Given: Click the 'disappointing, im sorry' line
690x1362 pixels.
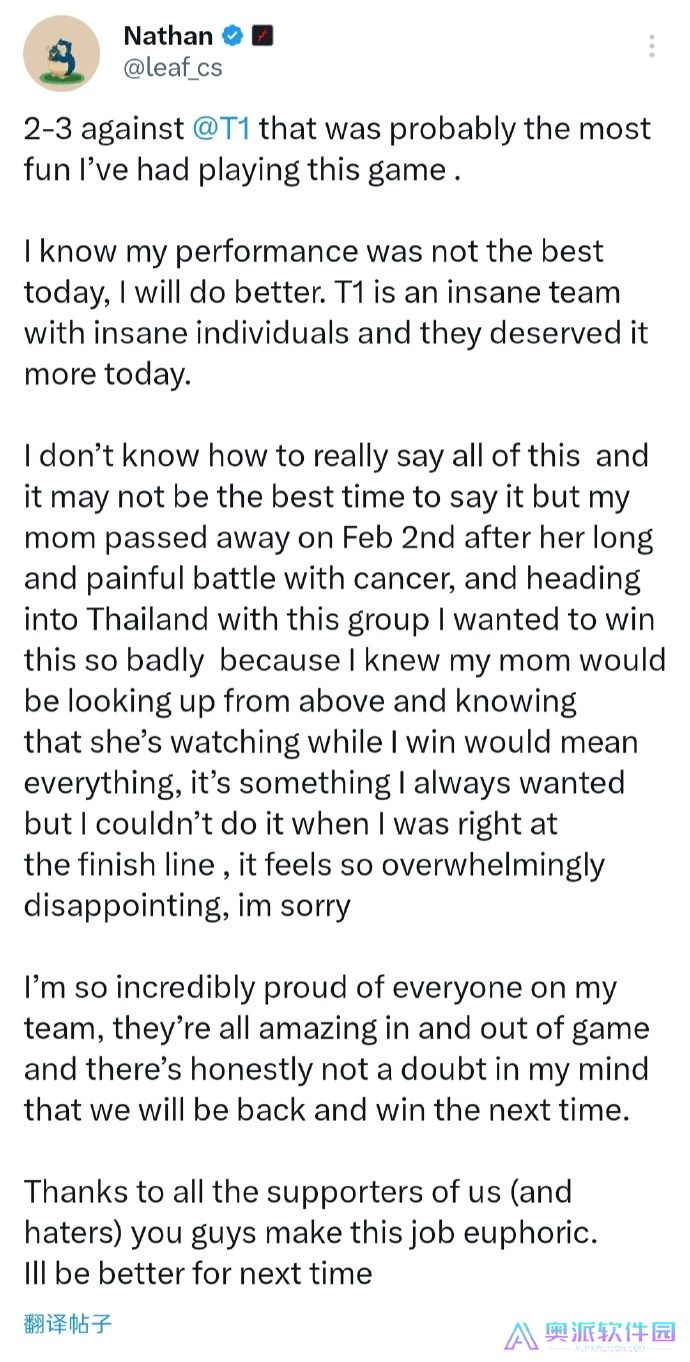Looking at the screenshot, I should coord(187,906).
